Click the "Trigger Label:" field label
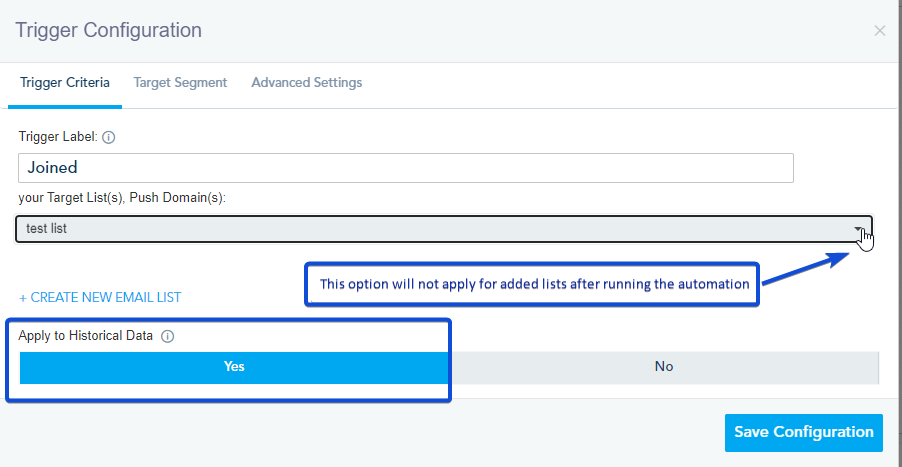902x467 pixels. coord(58,137)
